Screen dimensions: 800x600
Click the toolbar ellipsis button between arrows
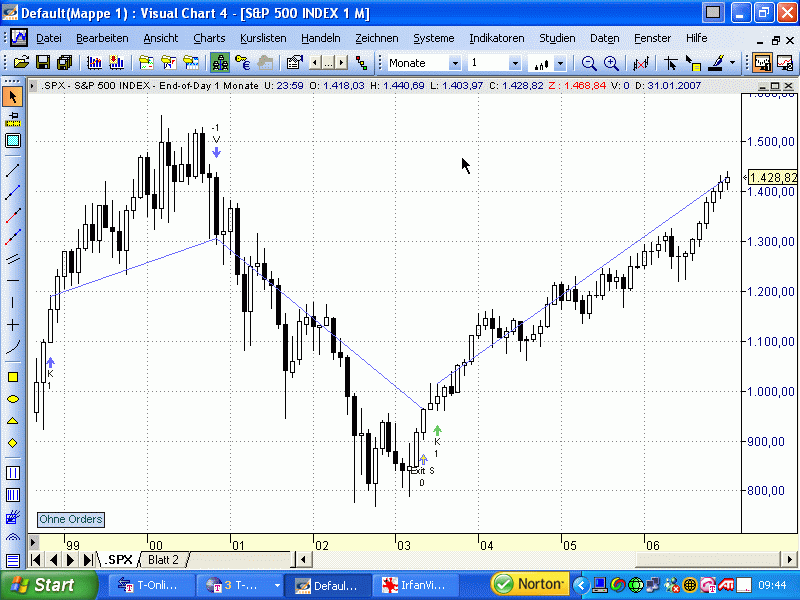tap(329, 63)
